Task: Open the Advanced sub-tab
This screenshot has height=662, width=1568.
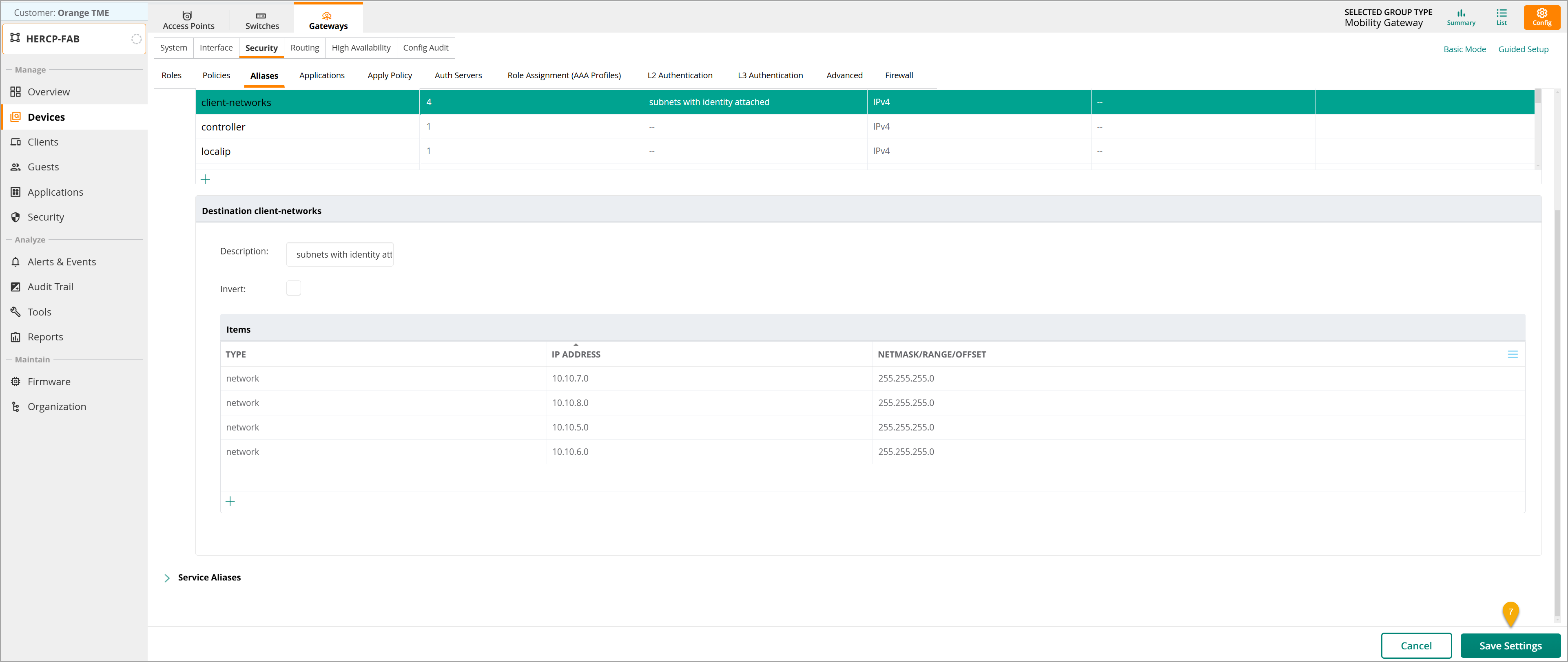Action: pos(844,75)
